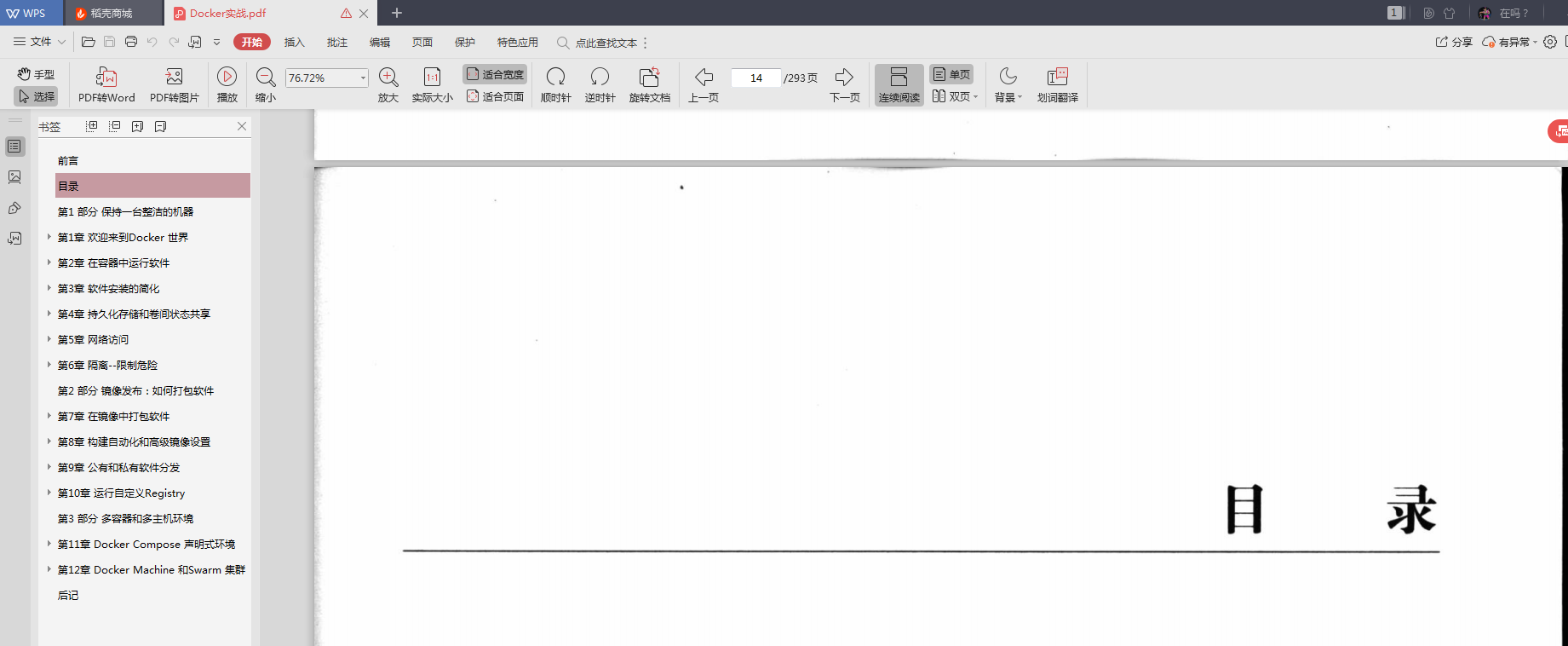The width and height of the screenshot is (1568, 646).
Task: Open the 前言 bookmark
Action: click(68, 160)
